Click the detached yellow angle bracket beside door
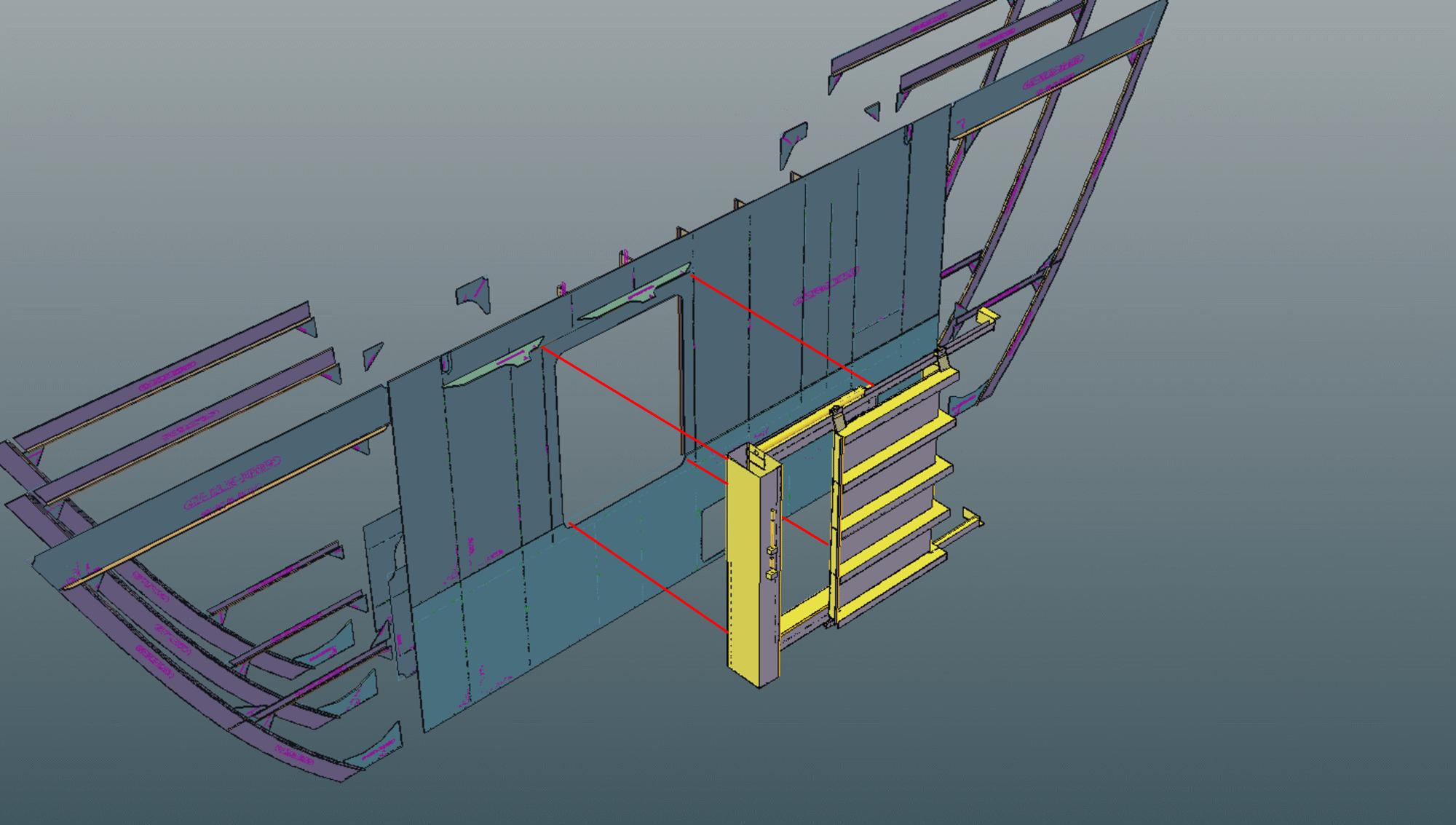The width and height of the screenshot is (1456, 825). (x=961, y=529)
